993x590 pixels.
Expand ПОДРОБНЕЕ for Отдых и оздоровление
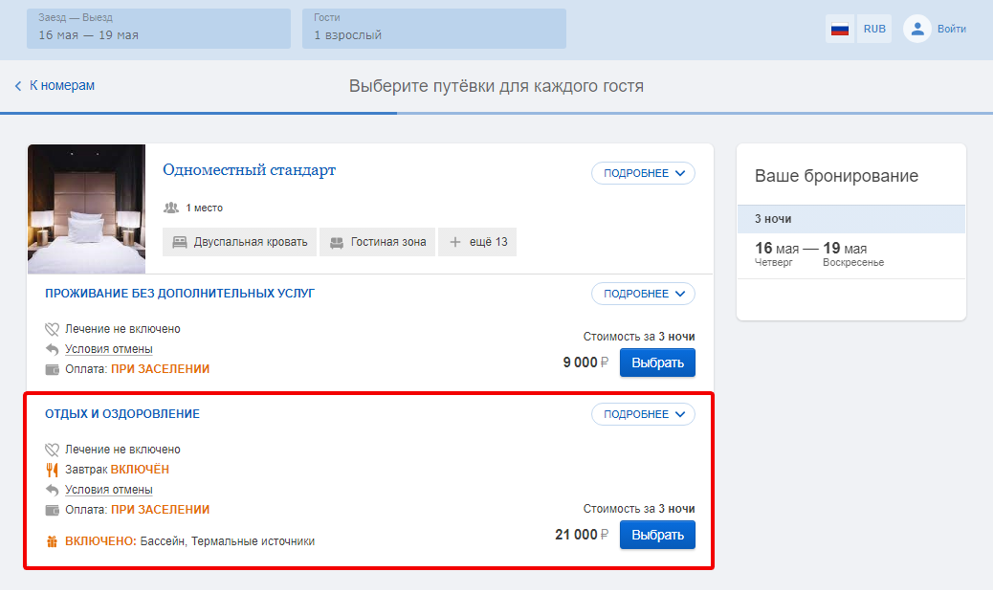(643, 414)
